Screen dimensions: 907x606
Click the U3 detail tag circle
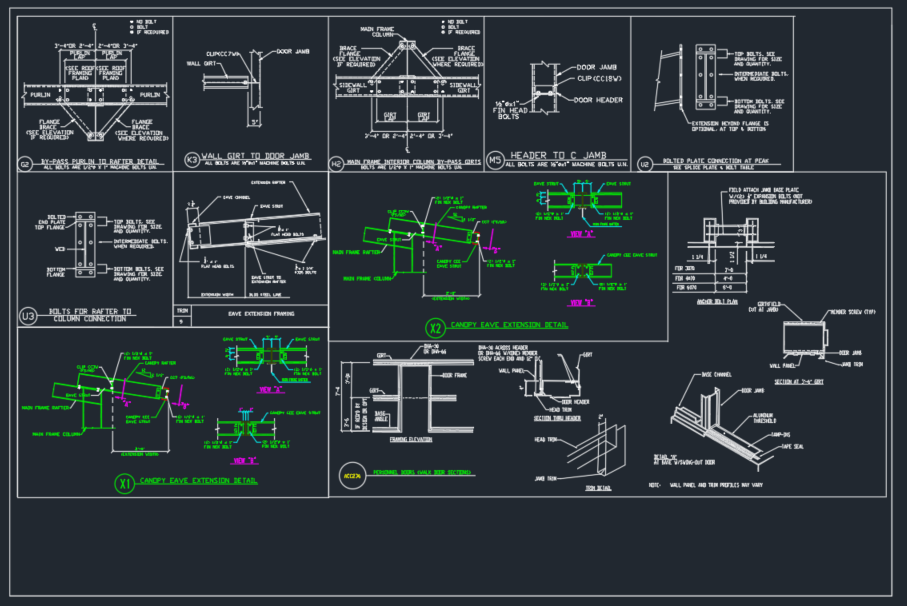point(28,316)
